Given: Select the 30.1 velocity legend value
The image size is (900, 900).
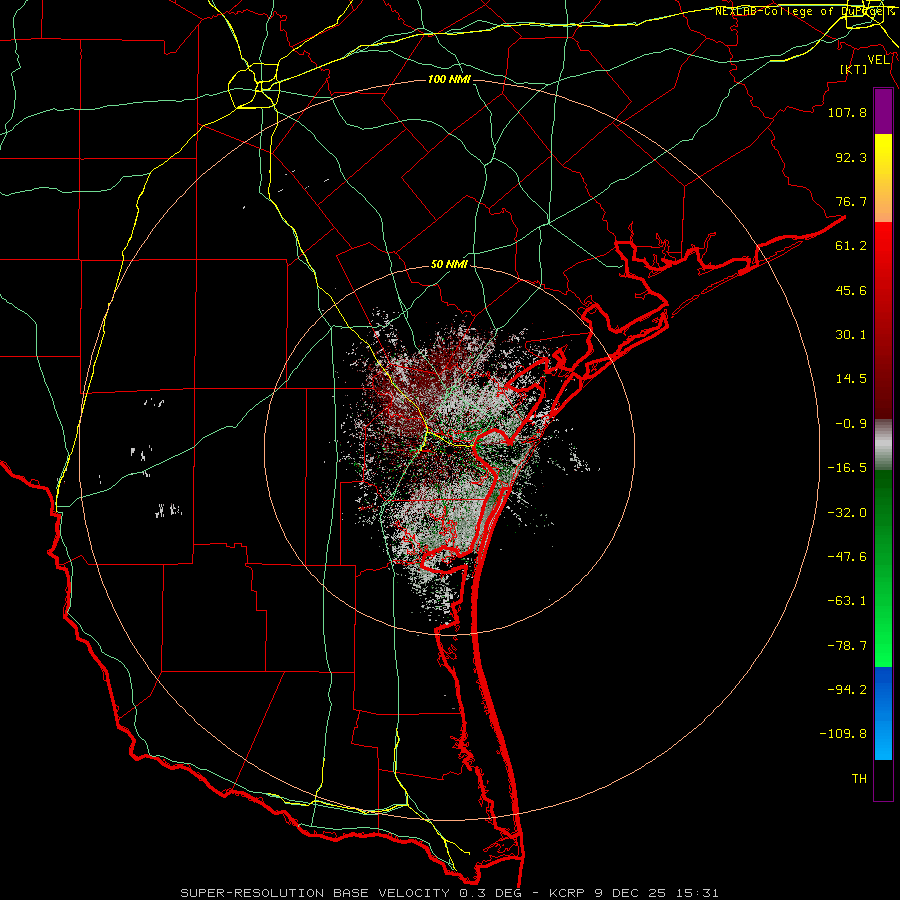Looking at the screenshot, I should [851, 335].
